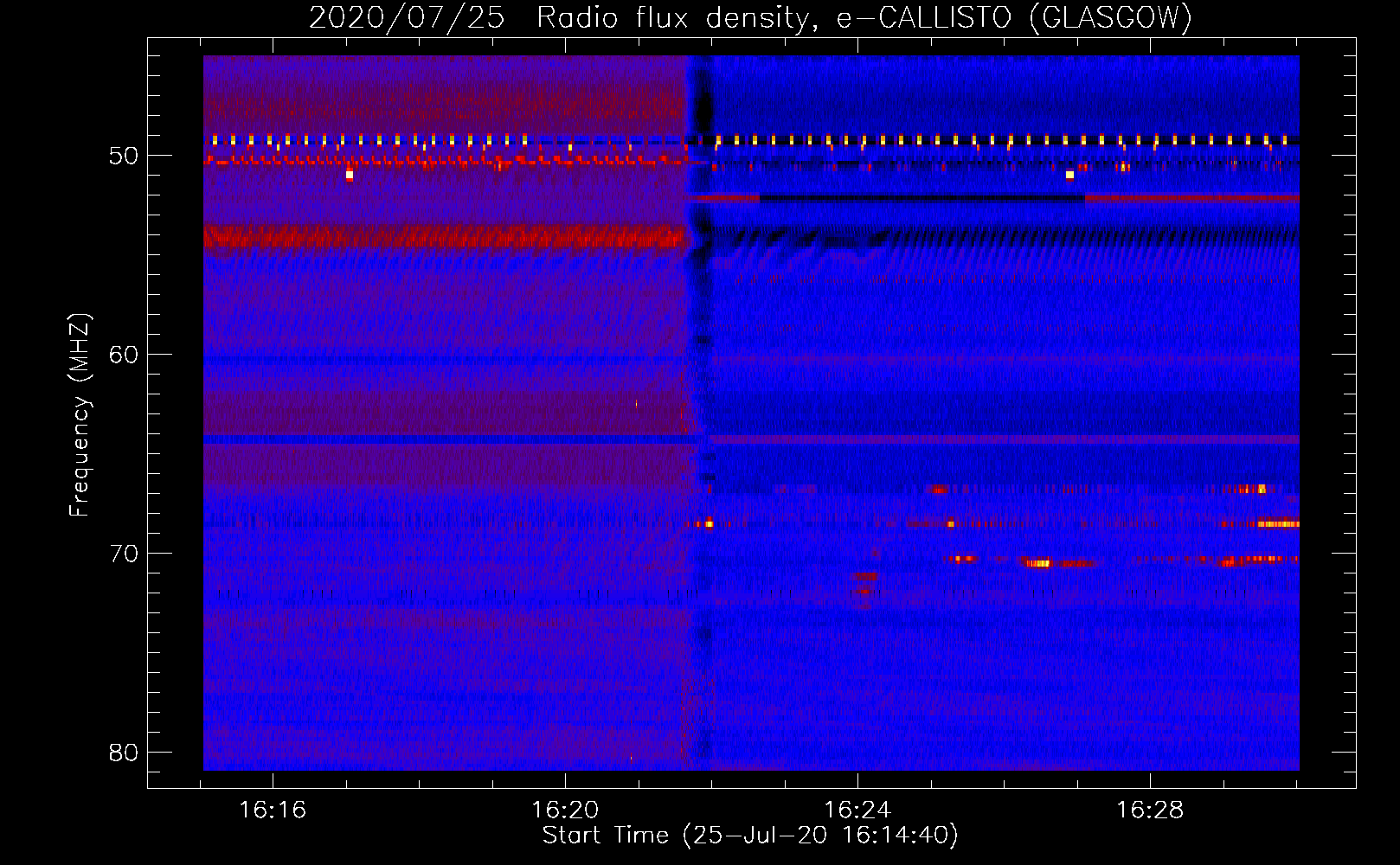This screenshot has width=1400, height=865.
Task: Click the 80 frequency tick label
Action: 124,753
